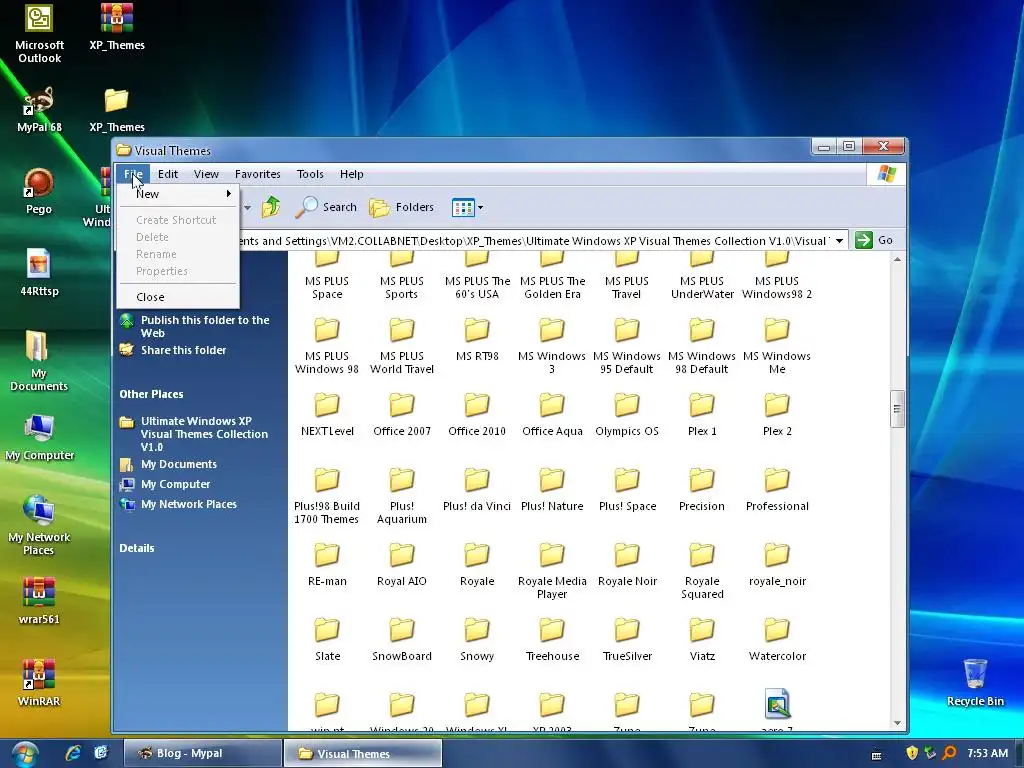Click inside the address bar path field

coord(536,241)
